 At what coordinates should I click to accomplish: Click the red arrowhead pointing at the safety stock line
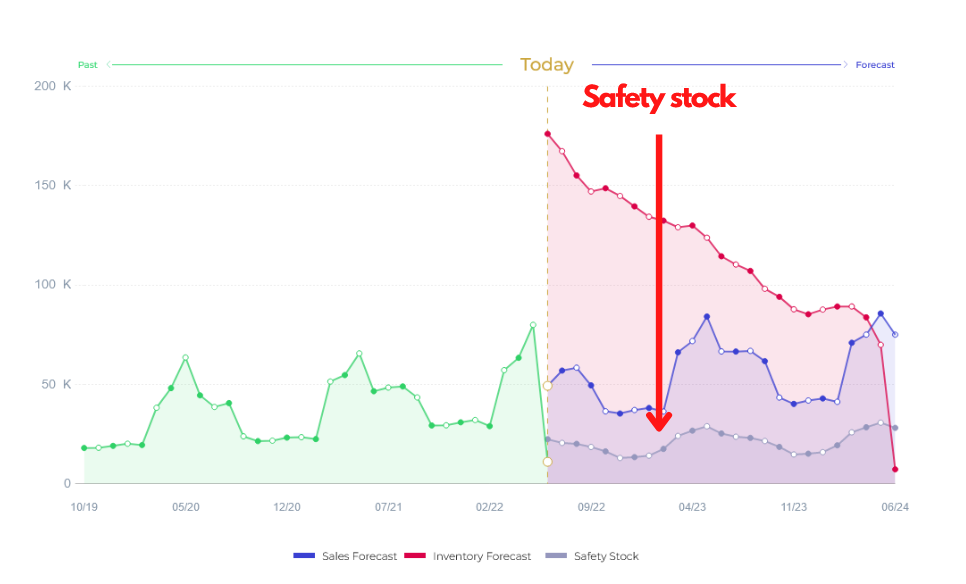coord(658,420)
